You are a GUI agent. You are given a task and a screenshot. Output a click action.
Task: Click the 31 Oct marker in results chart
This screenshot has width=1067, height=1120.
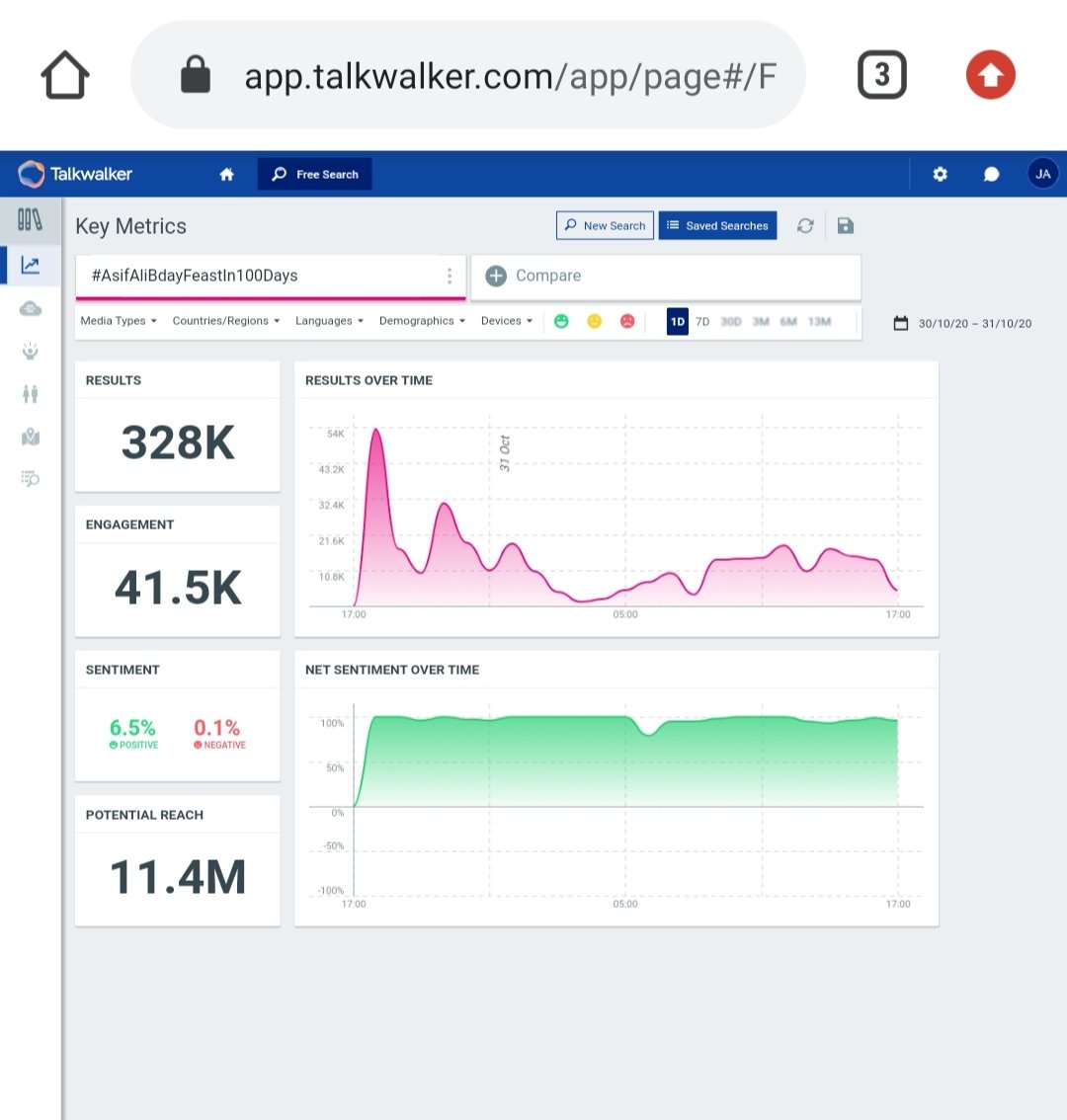coord(505,453)
